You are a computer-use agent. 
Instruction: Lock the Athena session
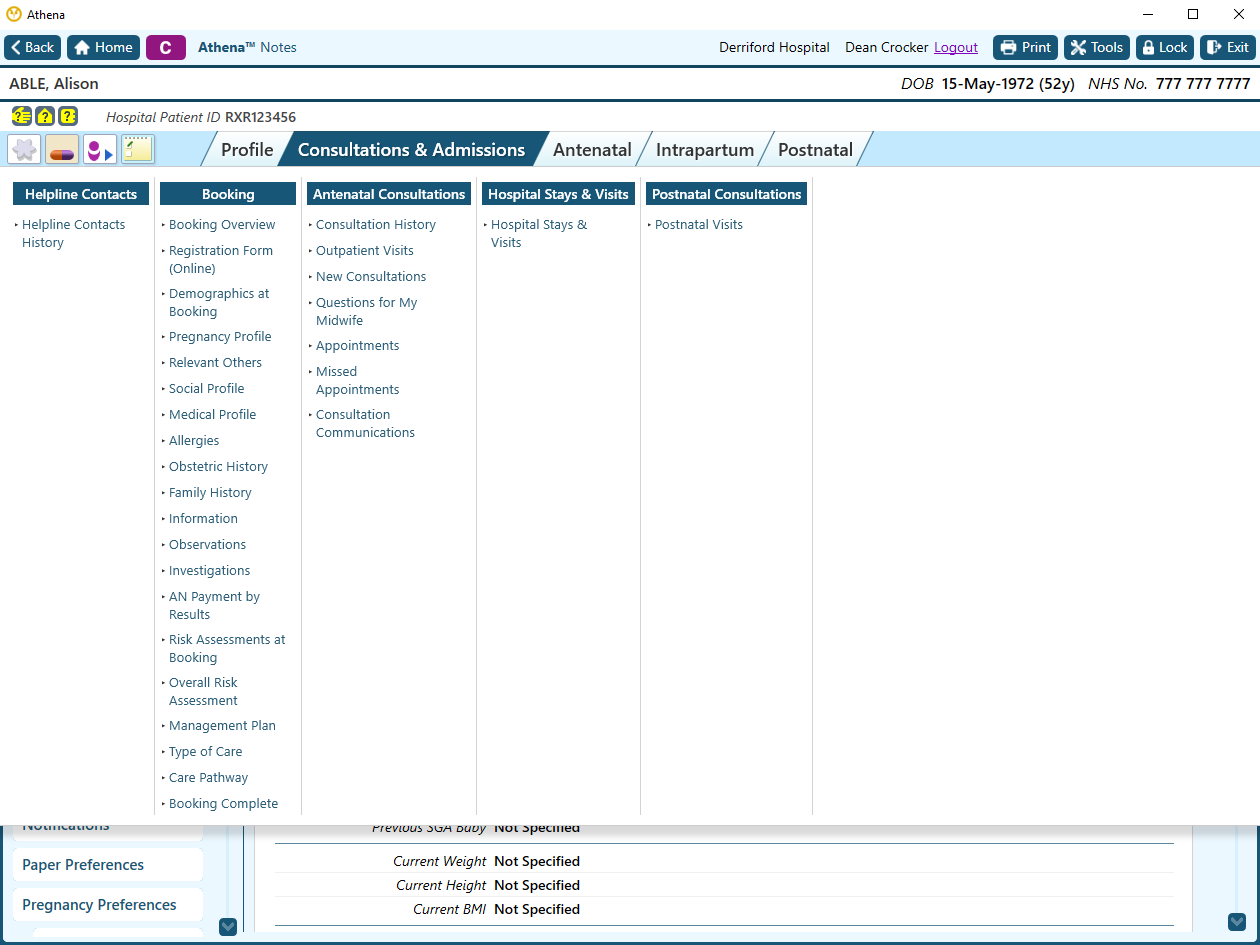pos(1165,47)
